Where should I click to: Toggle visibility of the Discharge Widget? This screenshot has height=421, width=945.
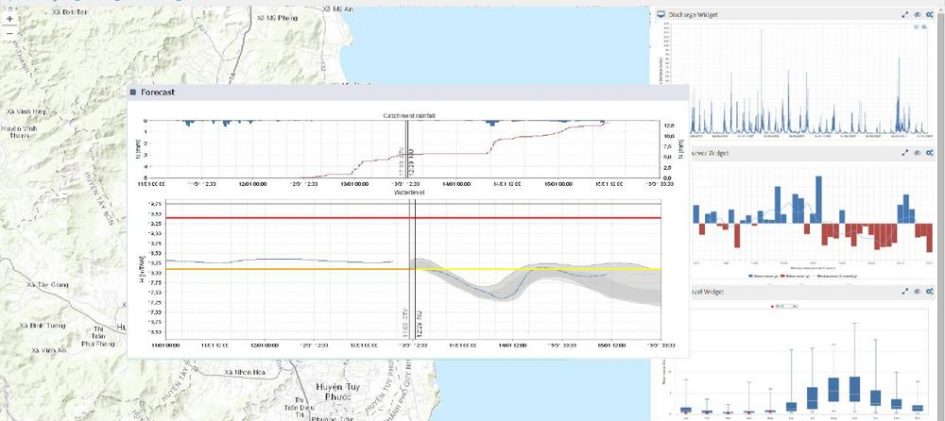[x=917, y=15]
